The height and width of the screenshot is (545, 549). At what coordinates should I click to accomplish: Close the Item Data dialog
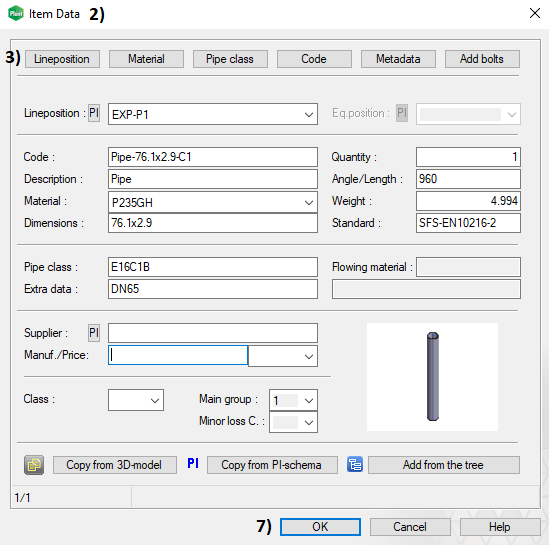535,13
